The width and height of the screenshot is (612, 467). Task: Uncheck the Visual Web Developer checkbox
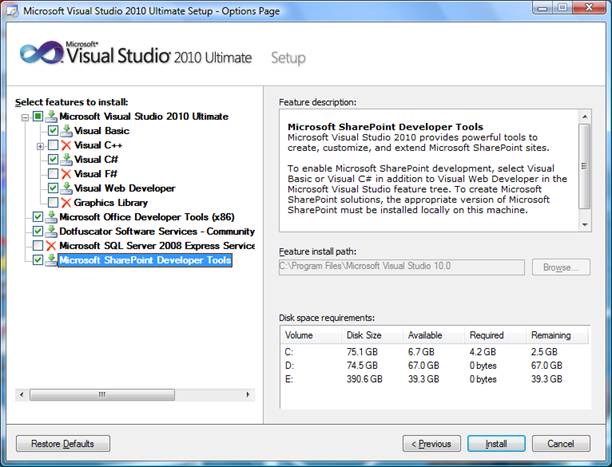pyautogui.click(x=53, y=188)
